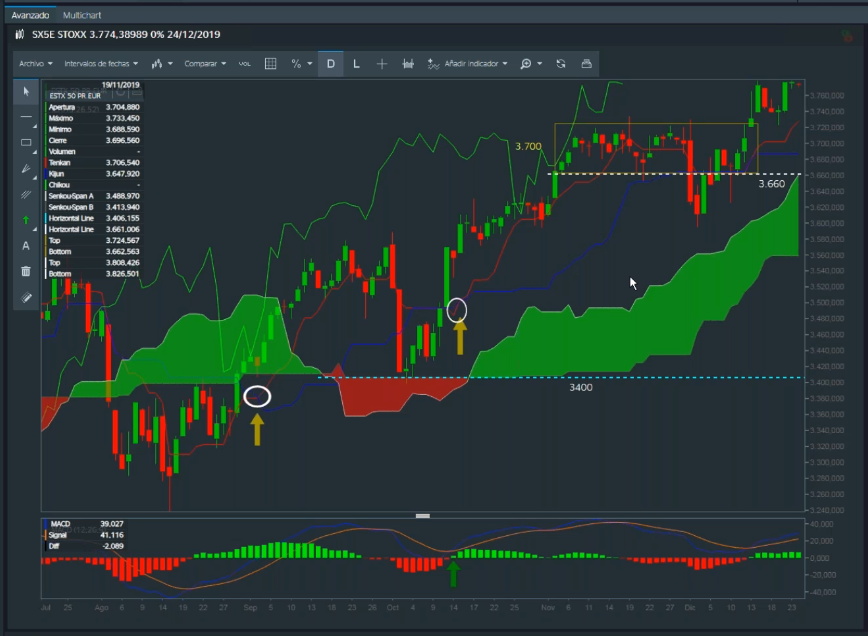
Task: Select the green arrow marker tool
Action: tap(26, 219)
